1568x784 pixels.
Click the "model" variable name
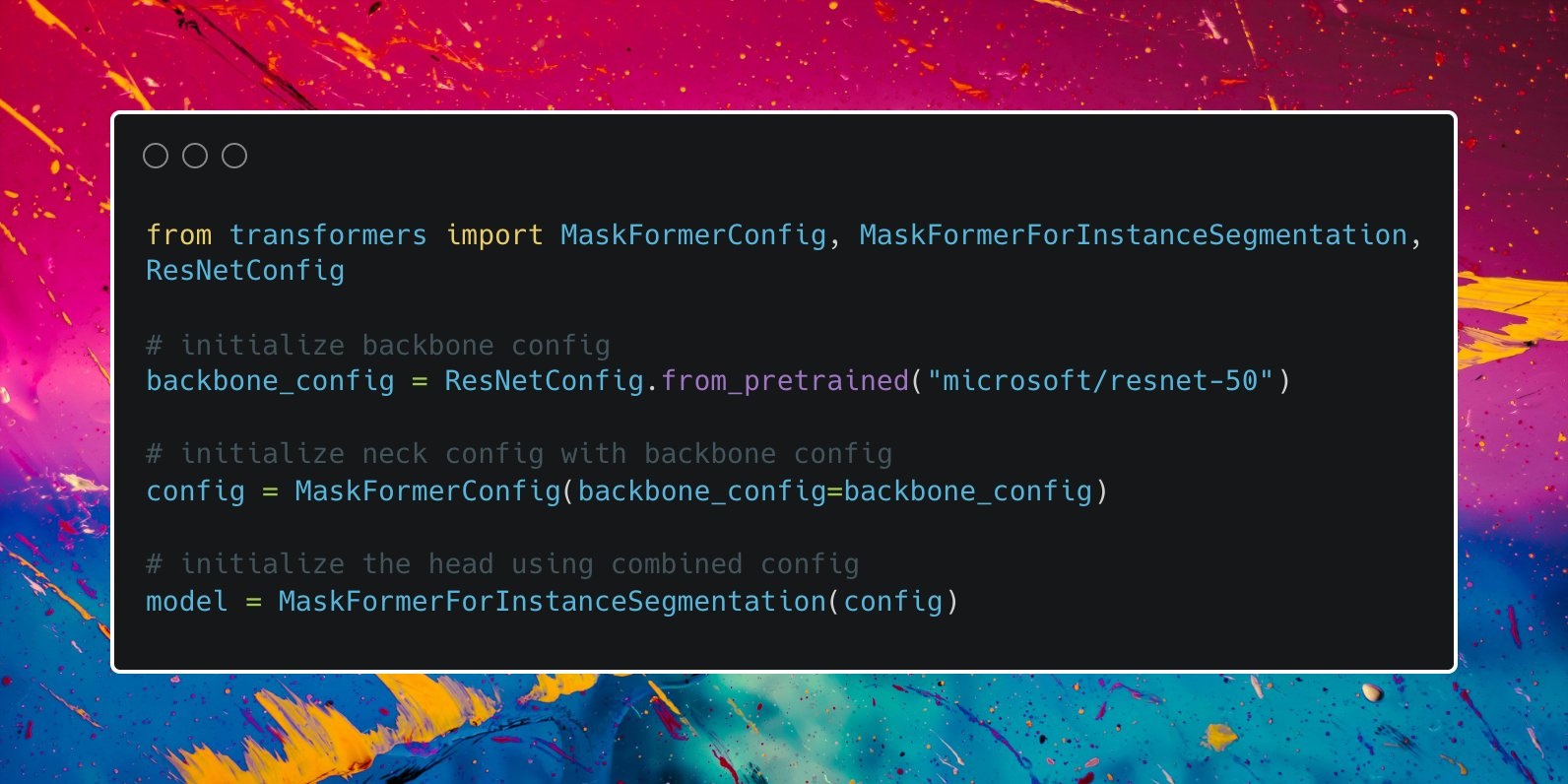click(186, 602)
